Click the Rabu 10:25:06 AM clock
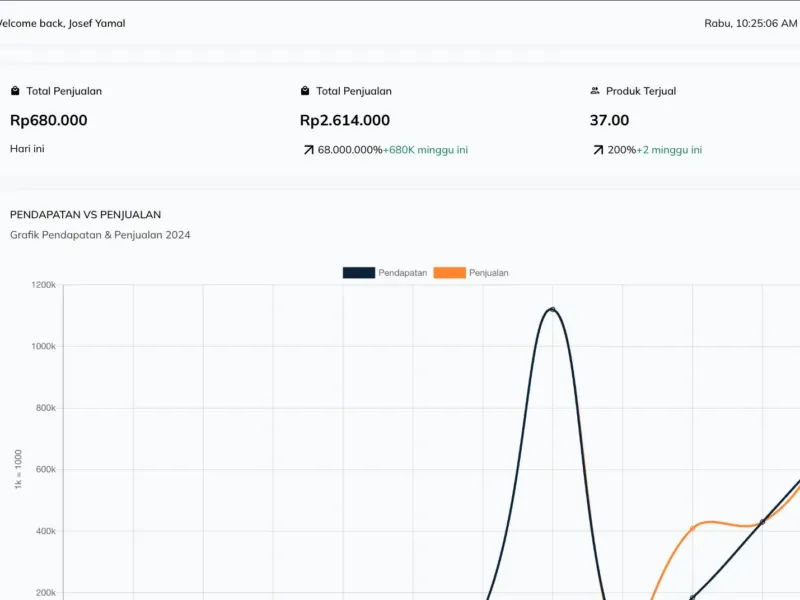This screenshot has width=800, height=600. click(x=750, y=23)
